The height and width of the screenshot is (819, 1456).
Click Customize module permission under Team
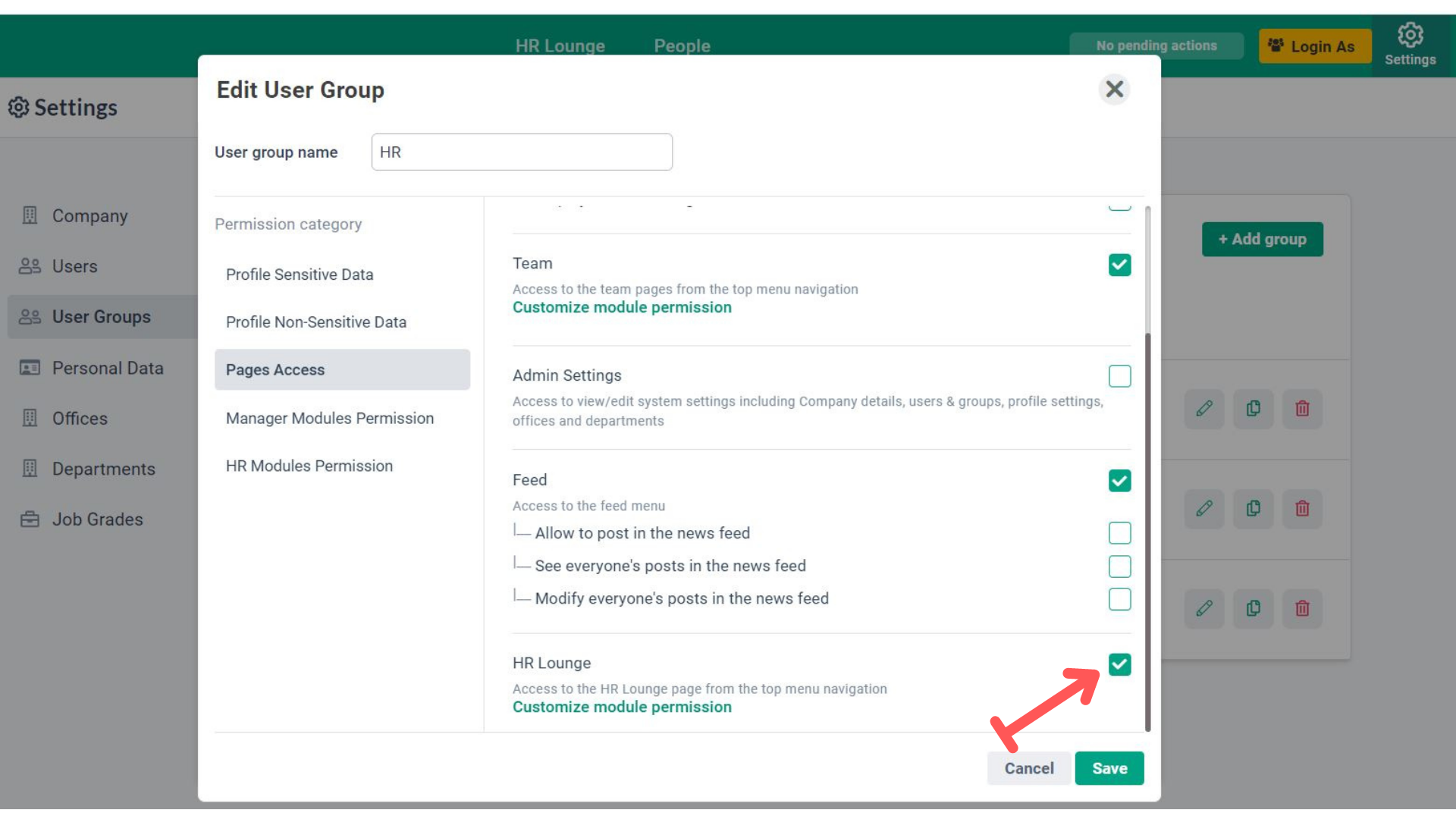(622, 307)
